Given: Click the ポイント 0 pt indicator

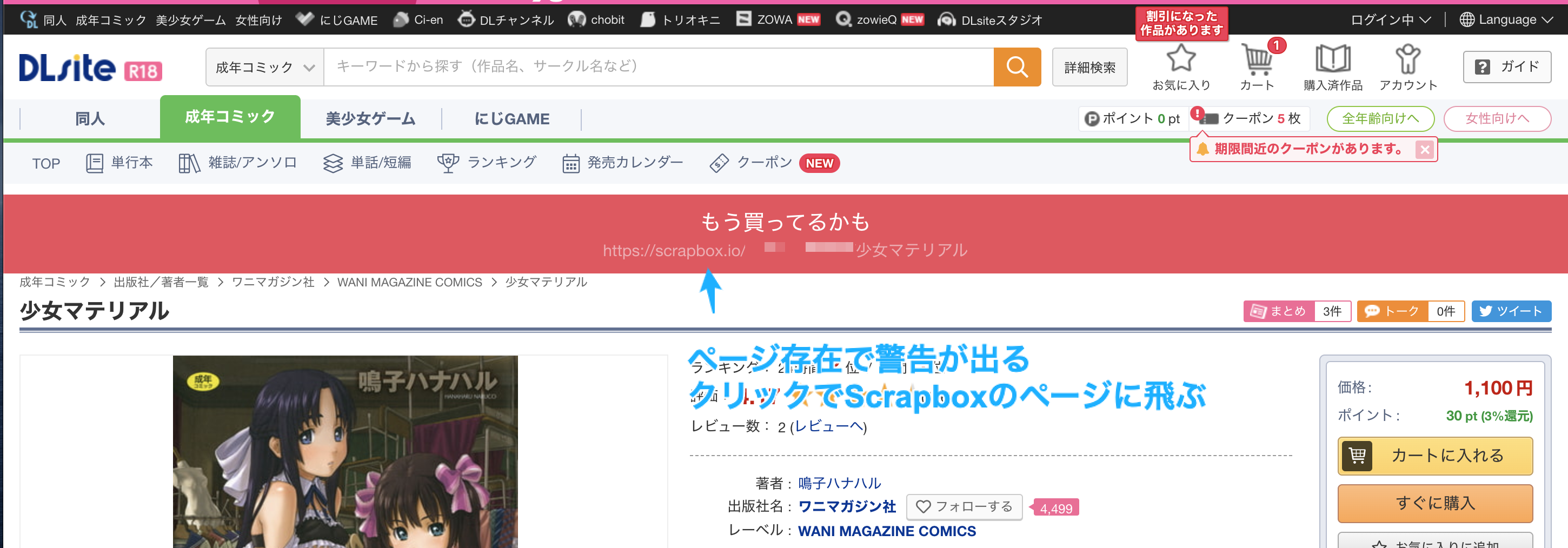Looking at the screenshot, I should point(1133,118).
